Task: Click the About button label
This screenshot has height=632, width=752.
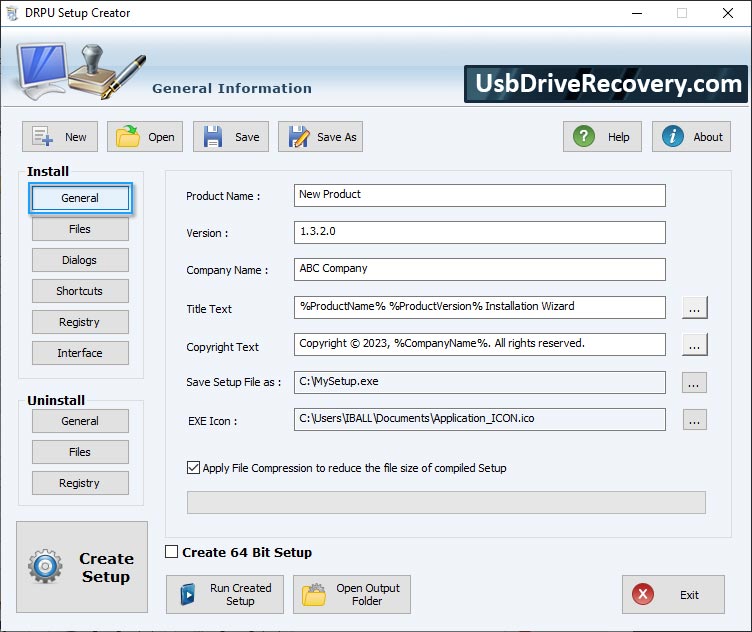Action: [708, 137]
